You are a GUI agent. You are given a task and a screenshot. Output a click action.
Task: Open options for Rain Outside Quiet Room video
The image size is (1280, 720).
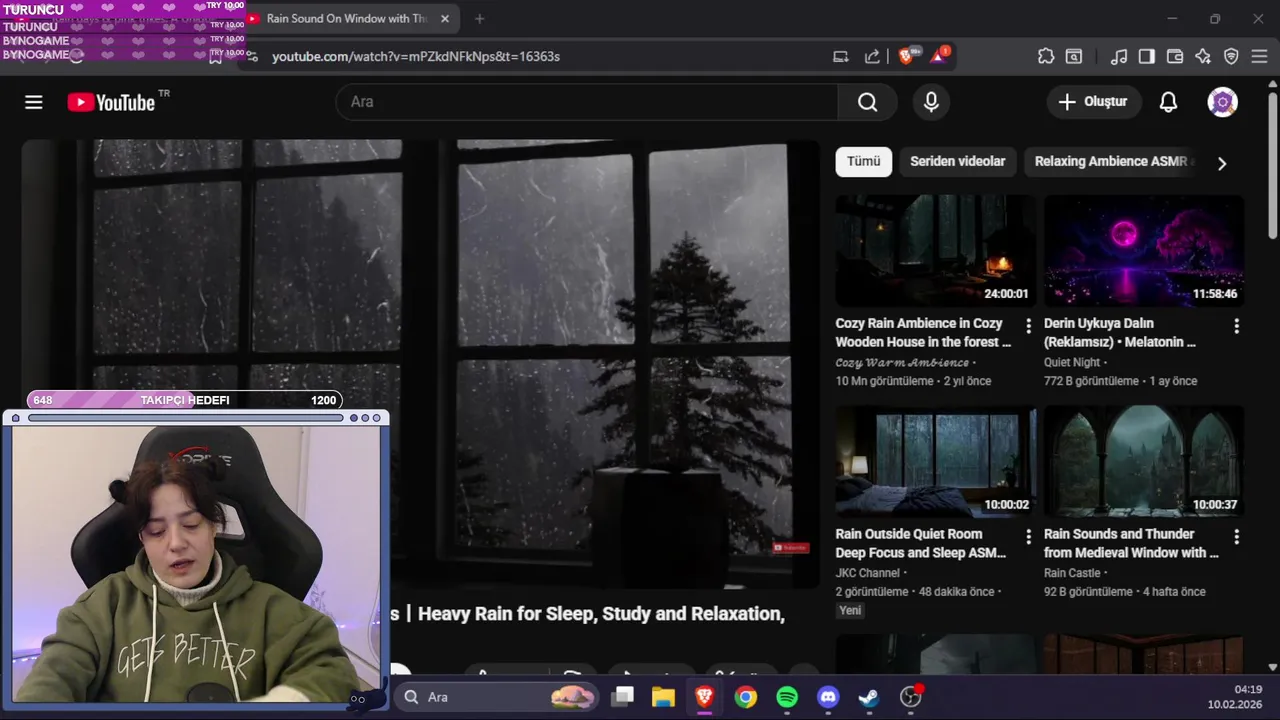tap(1028, 537)
